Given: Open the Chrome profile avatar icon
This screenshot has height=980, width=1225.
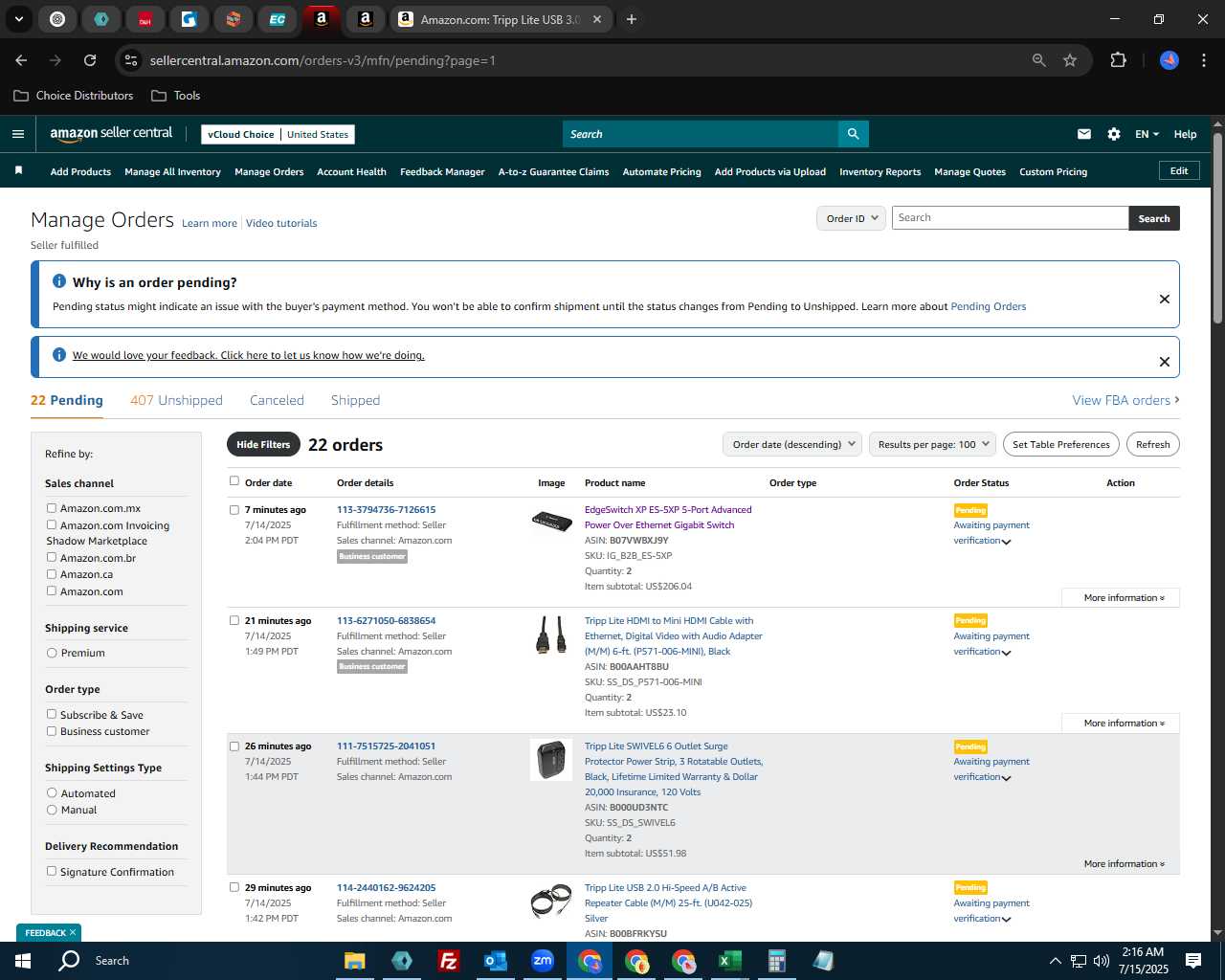Looking at the screenshot, I should (x=1169, y=60).
